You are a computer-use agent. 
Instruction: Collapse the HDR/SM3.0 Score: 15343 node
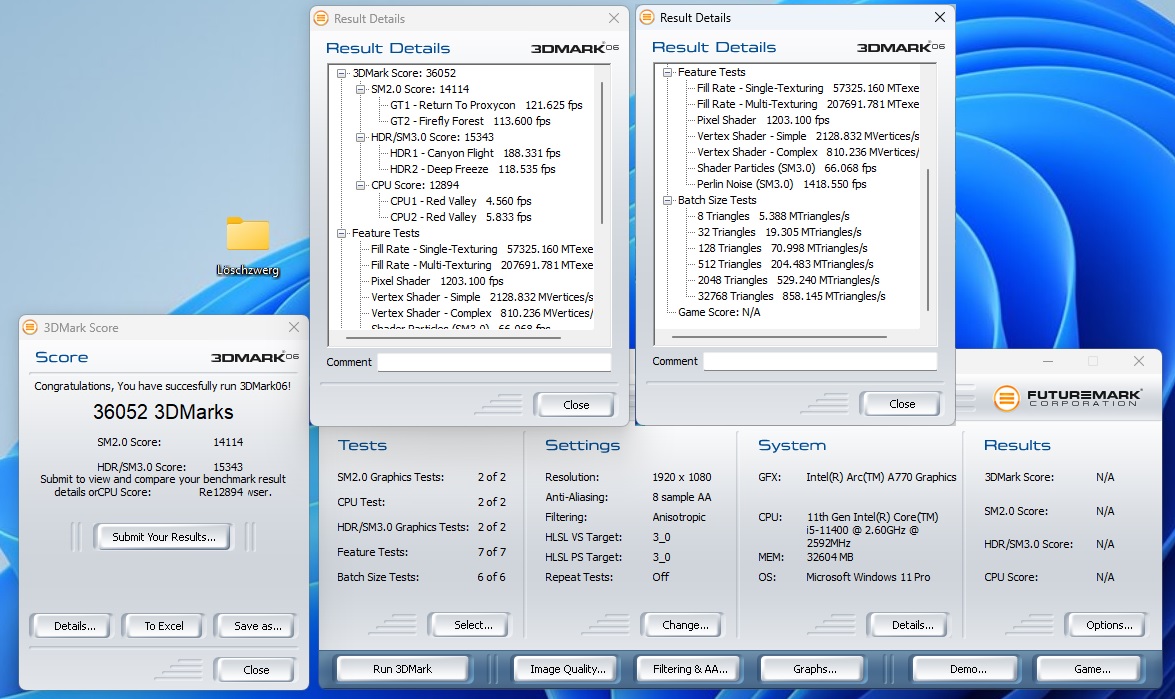pyautogui.click(x=360, y=137)
